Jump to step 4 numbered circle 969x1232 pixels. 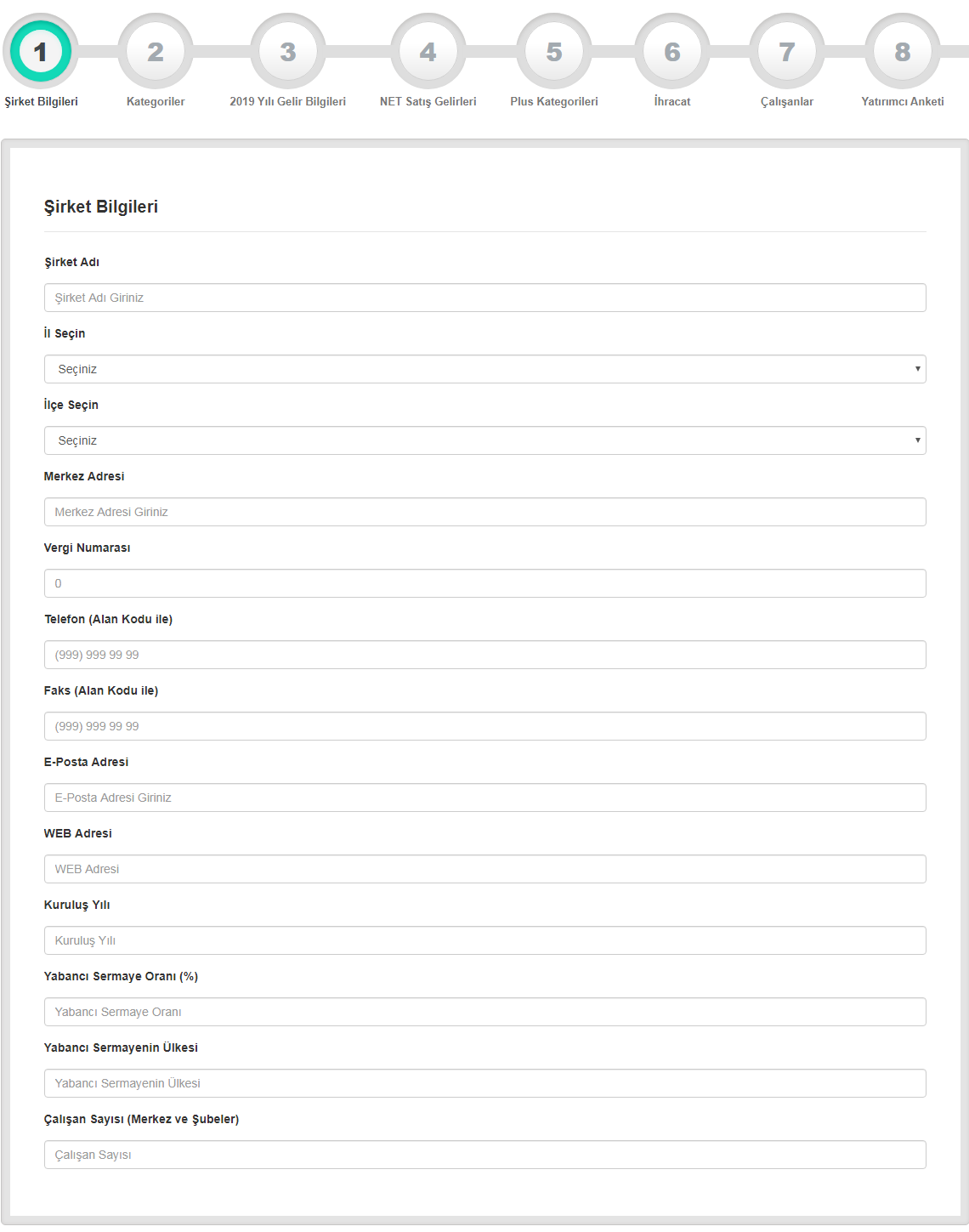[428, 52]
